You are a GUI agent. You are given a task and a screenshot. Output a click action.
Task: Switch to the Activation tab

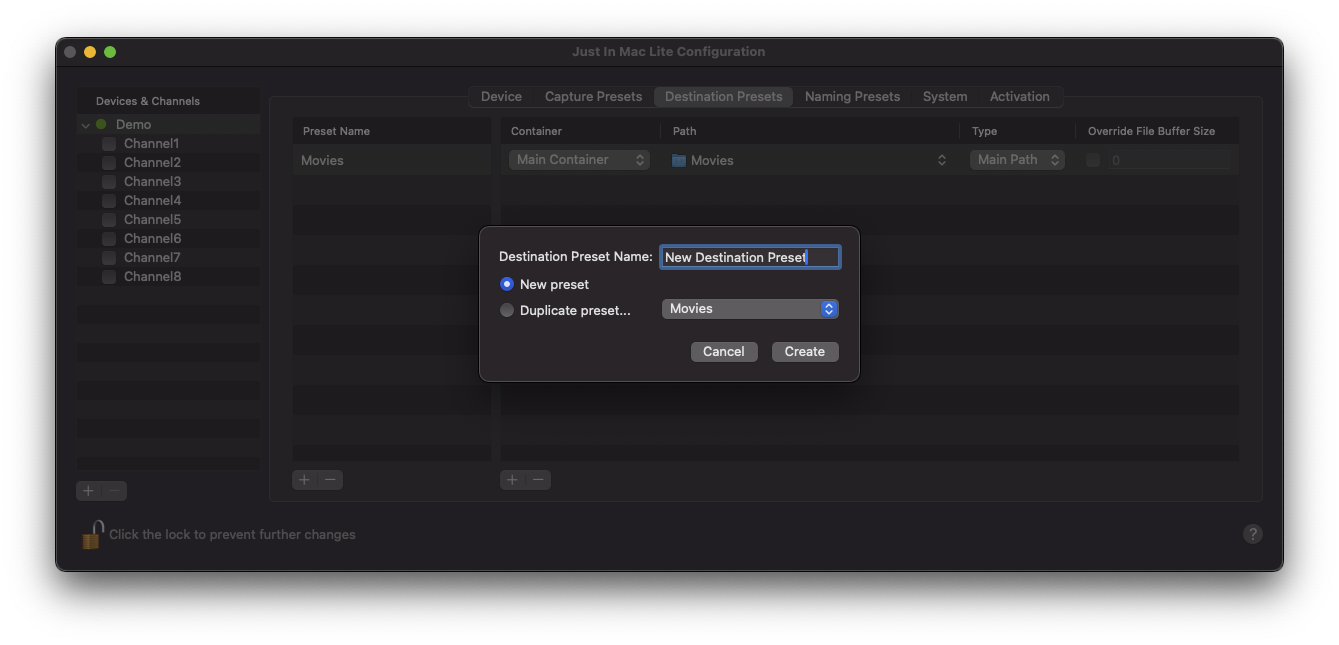point(1020,97)
